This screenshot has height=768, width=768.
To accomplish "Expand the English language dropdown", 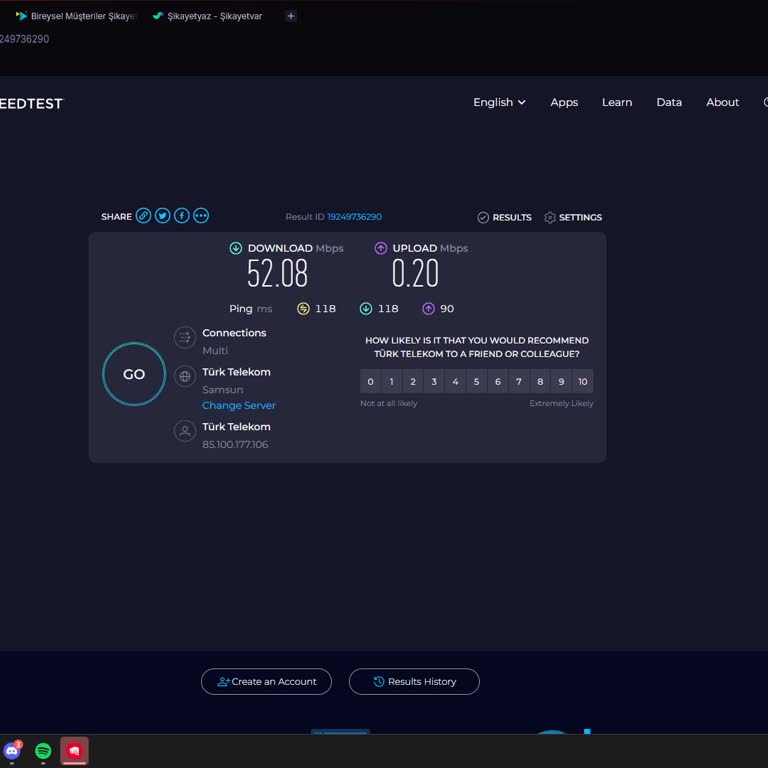I will [x=499, y=102].
